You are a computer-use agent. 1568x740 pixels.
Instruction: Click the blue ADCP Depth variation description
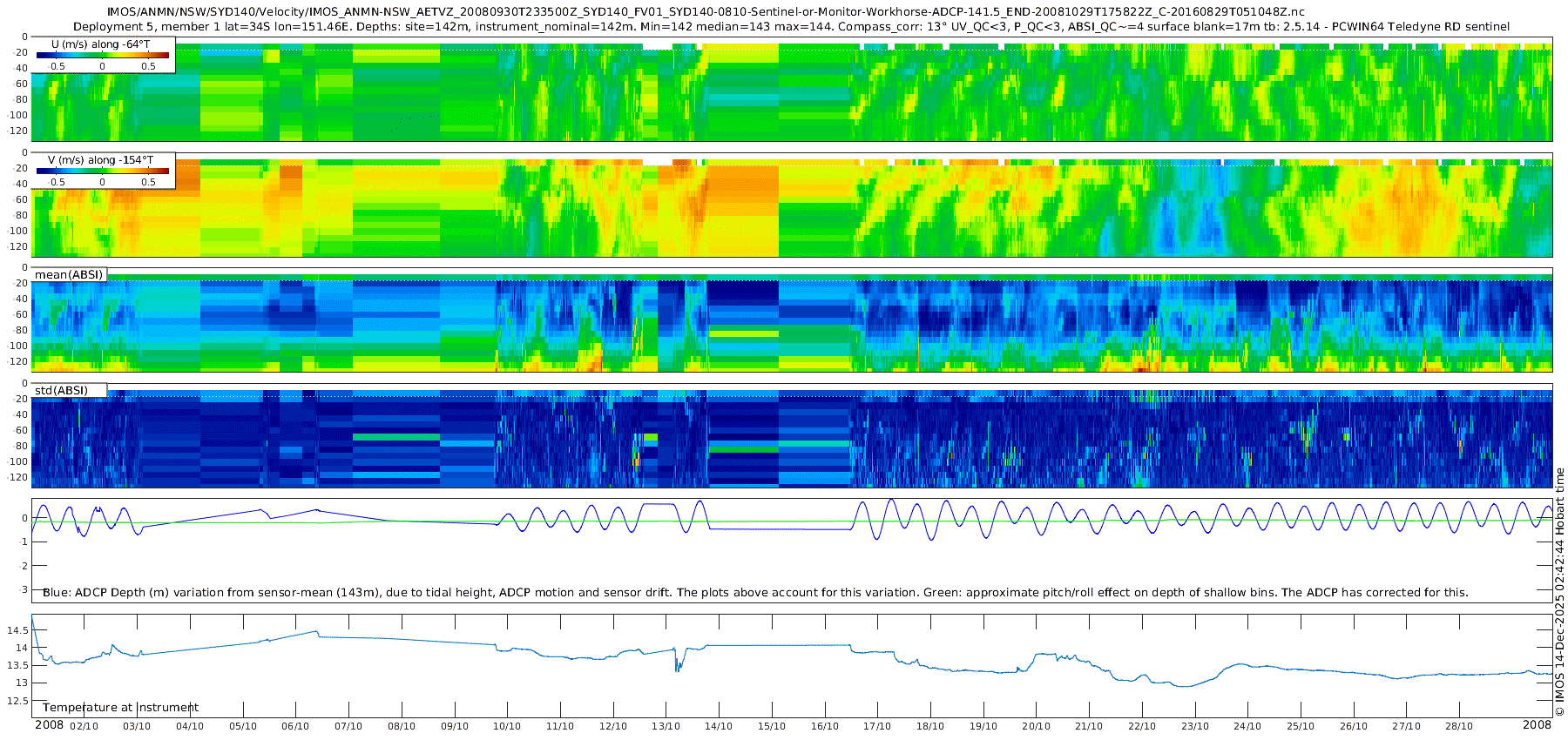pyautogui.click(x=755, y=593)
